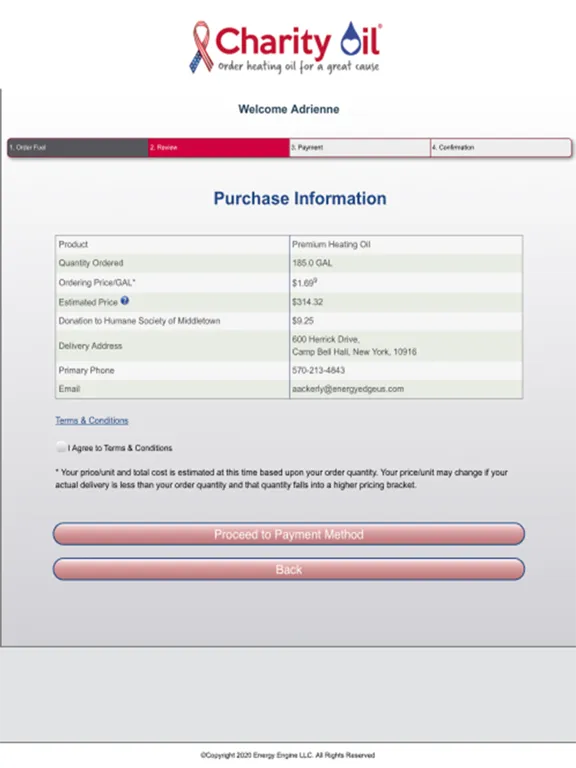This screenshot has width=576, height=768.
Task: Select the 1. Order Fuel step
Action: pyautogui.click(x=78, y=147)
